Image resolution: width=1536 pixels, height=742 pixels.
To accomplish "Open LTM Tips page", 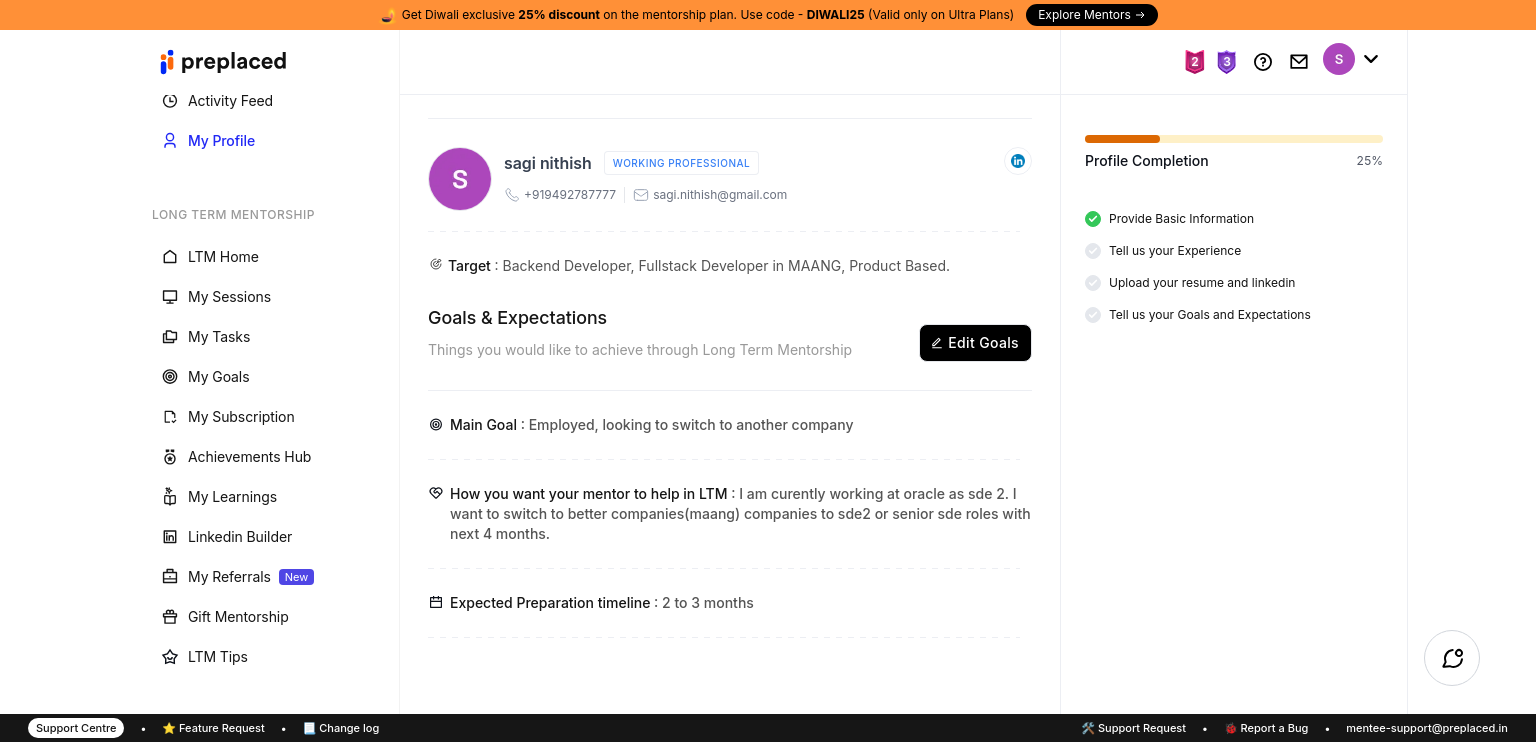I will [217, 657].
